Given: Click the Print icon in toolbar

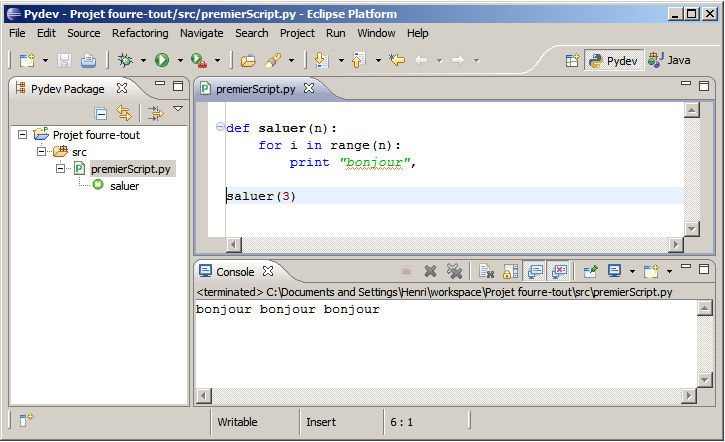Looking at the screenshot, I should pyautogui.click(x=88, y=60).
